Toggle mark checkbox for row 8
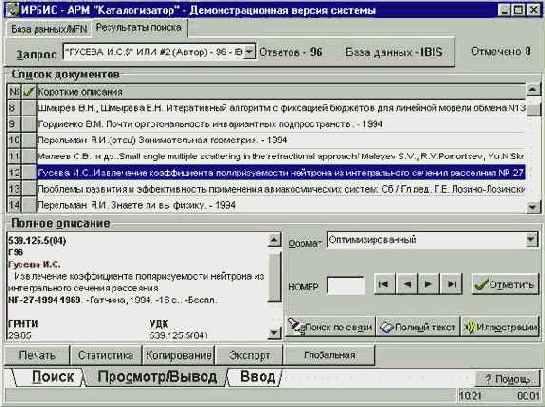The image size is (545, 407). point(29,108)
